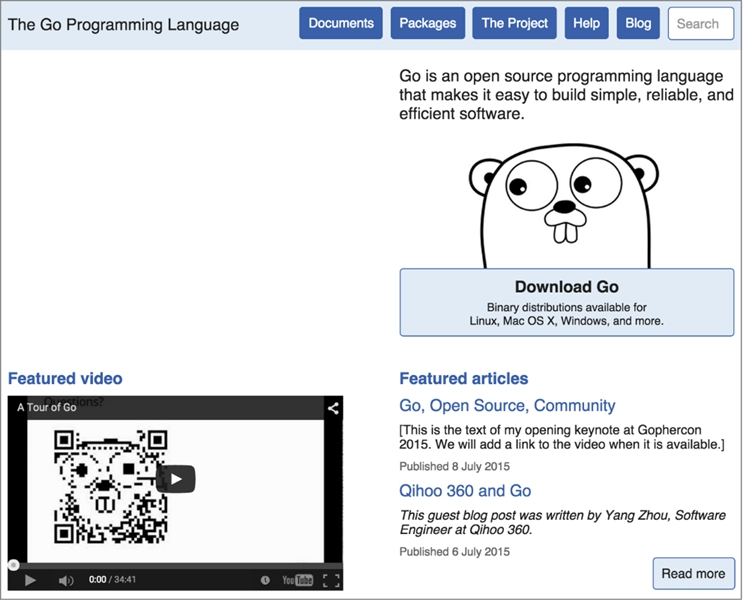Mute the video with the speaker icon
The width and height of the screenshot is (743, 600).
(x=65, y=580)
